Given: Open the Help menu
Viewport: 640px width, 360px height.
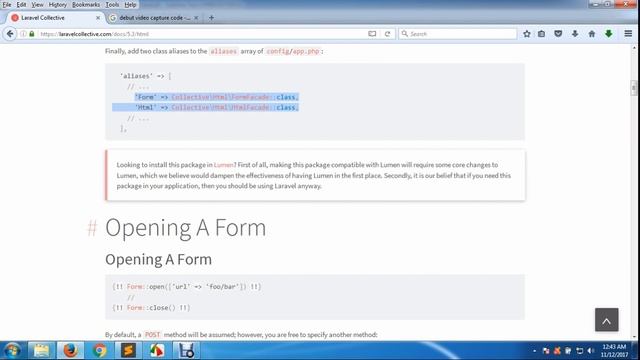Looking at the screenshot, I should pos(130,5).
